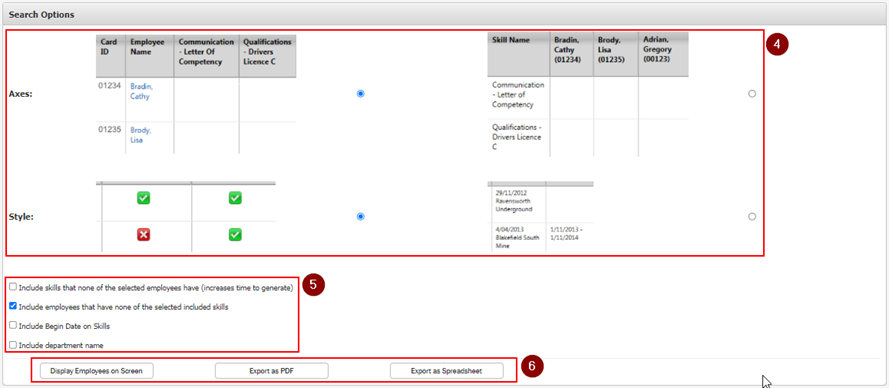The image size is (889, 388).
Task: Open the Bradin, Cathy employee link
Action: [142, 91]
